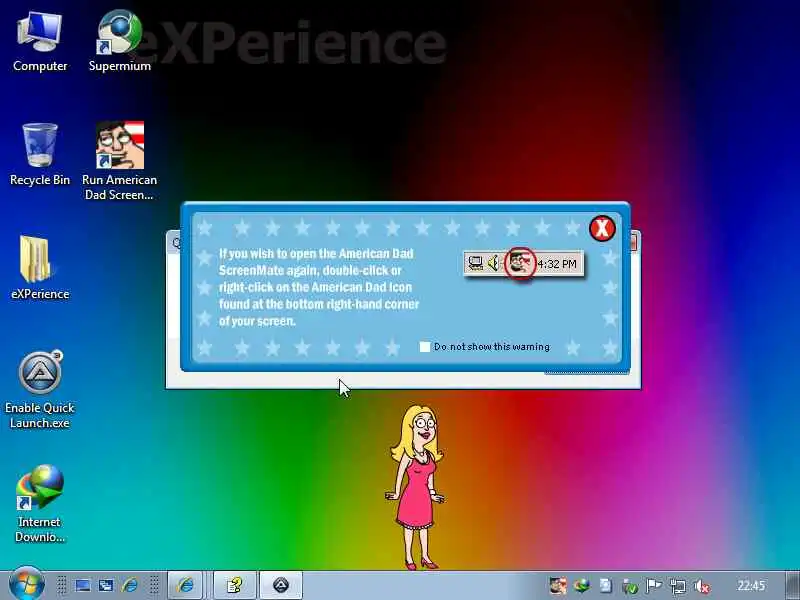This screenshot has height=600, width=800.
Task: Select Run American Dad ScreenMate shortcut
Action: (119, 161)
